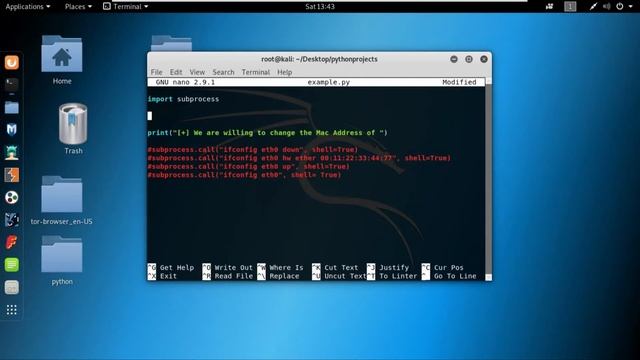Open the red F dock icon

pyautogui.click(x=12, y=242)
